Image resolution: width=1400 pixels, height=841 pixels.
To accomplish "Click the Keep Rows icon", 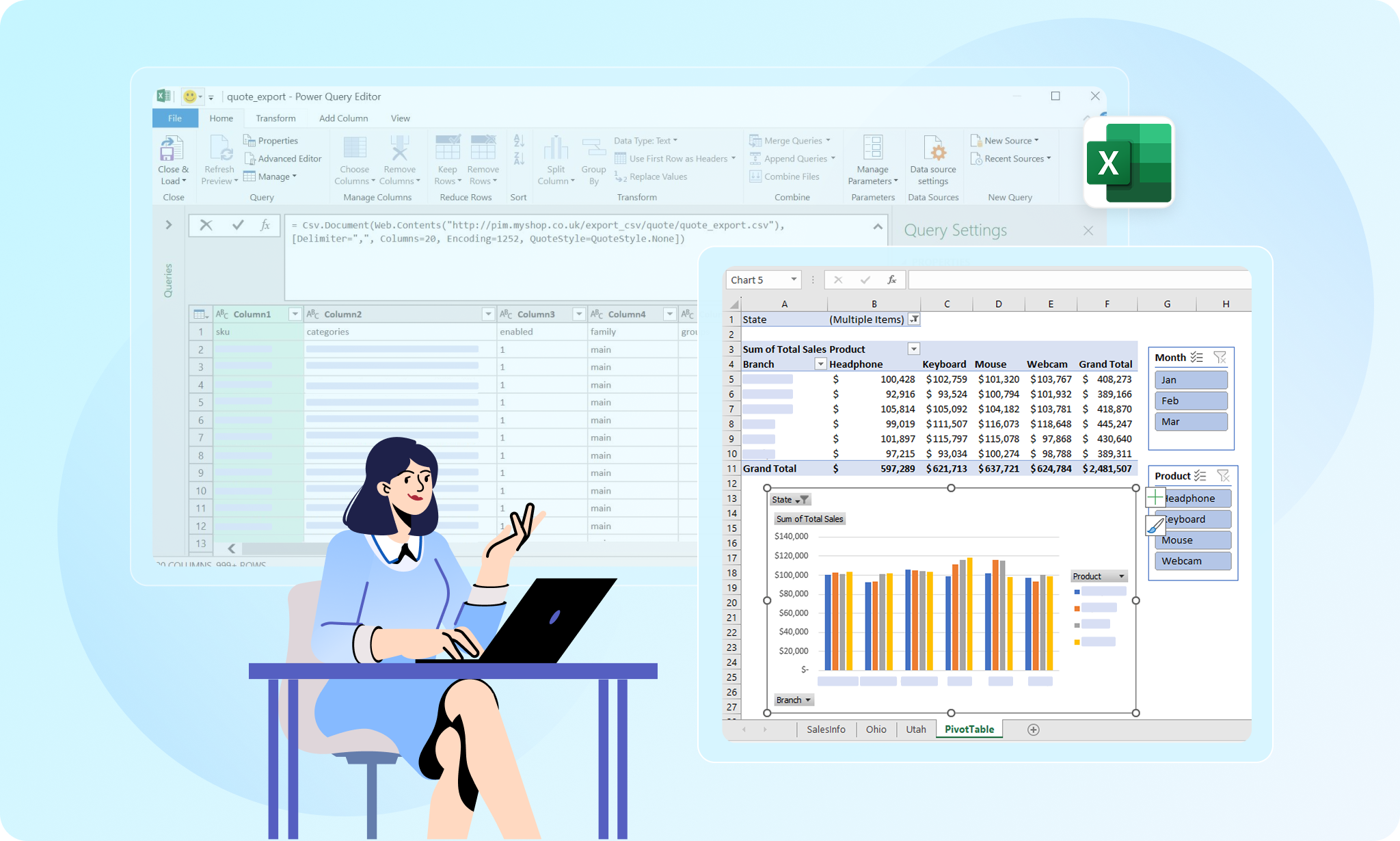I will coord(448,148).
